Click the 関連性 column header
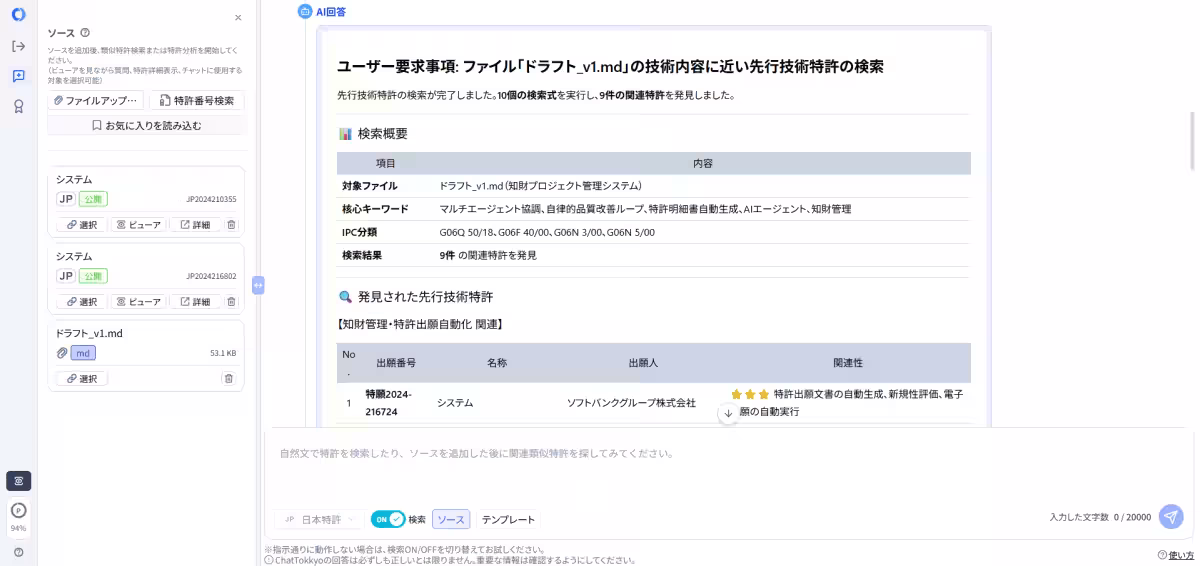This screenshot has width=1200, height=566. pyautogui.click(x=848, y=363)
